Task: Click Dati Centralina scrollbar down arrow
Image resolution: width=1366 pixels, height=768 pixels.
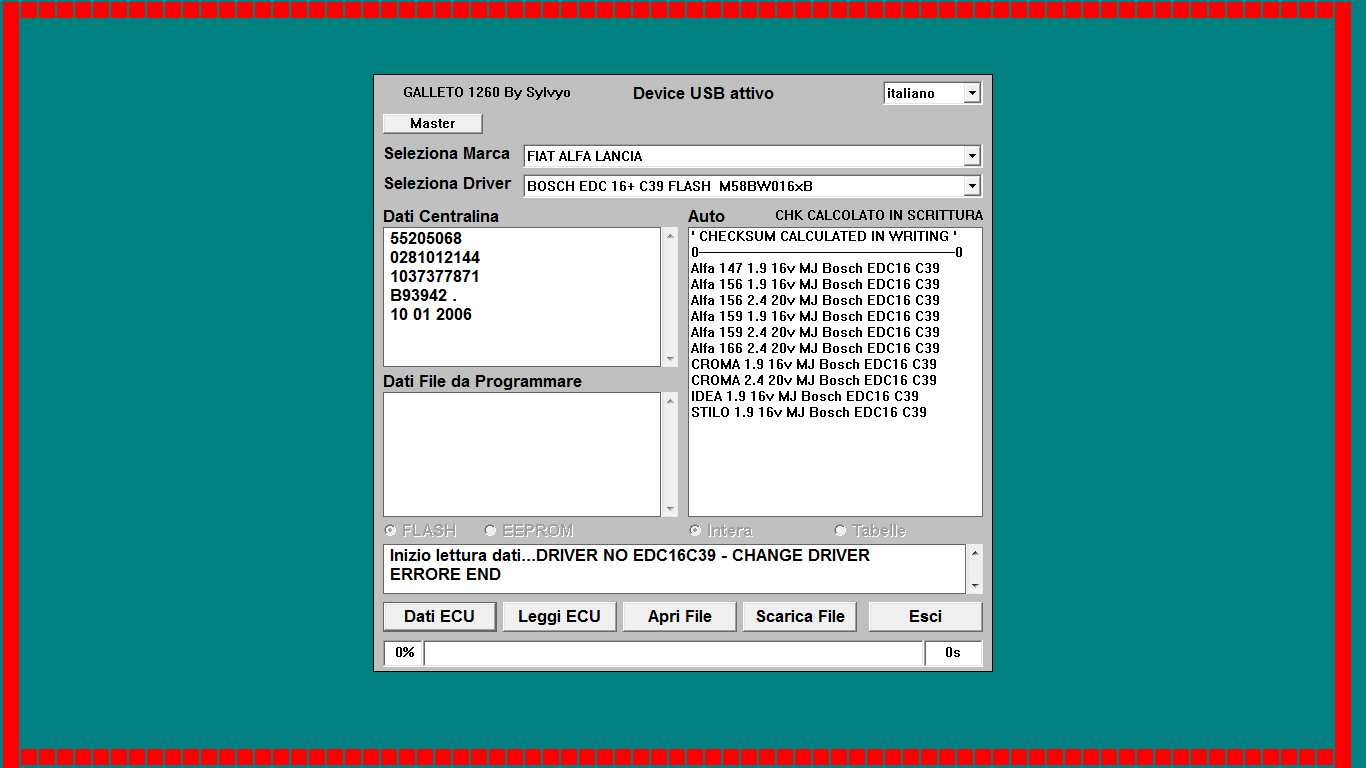Action: click(670, 358)
